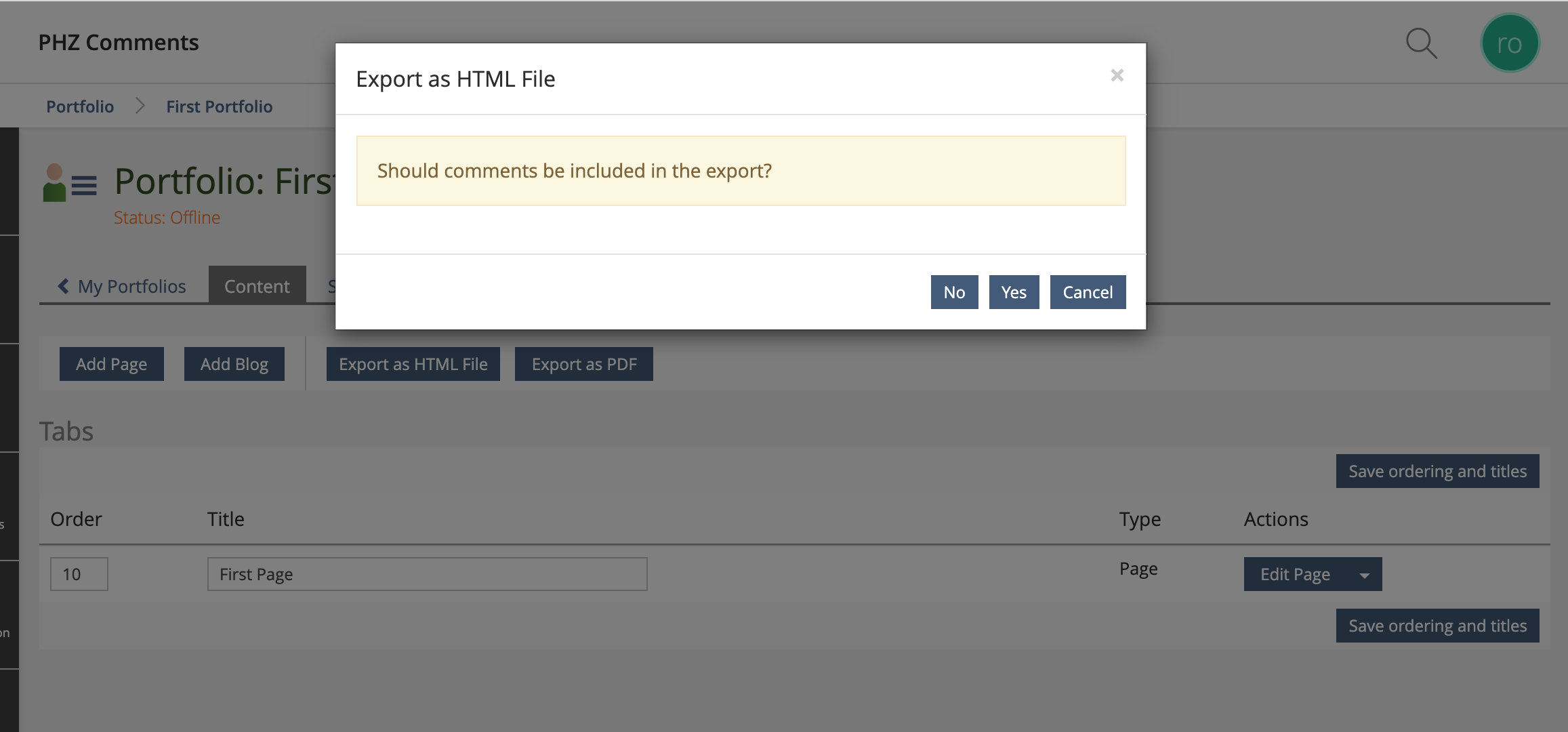Viewport: 1568px width, 732px height.
Task: Open First Portfolio breadcrumb link
Action: coord(220,106)
